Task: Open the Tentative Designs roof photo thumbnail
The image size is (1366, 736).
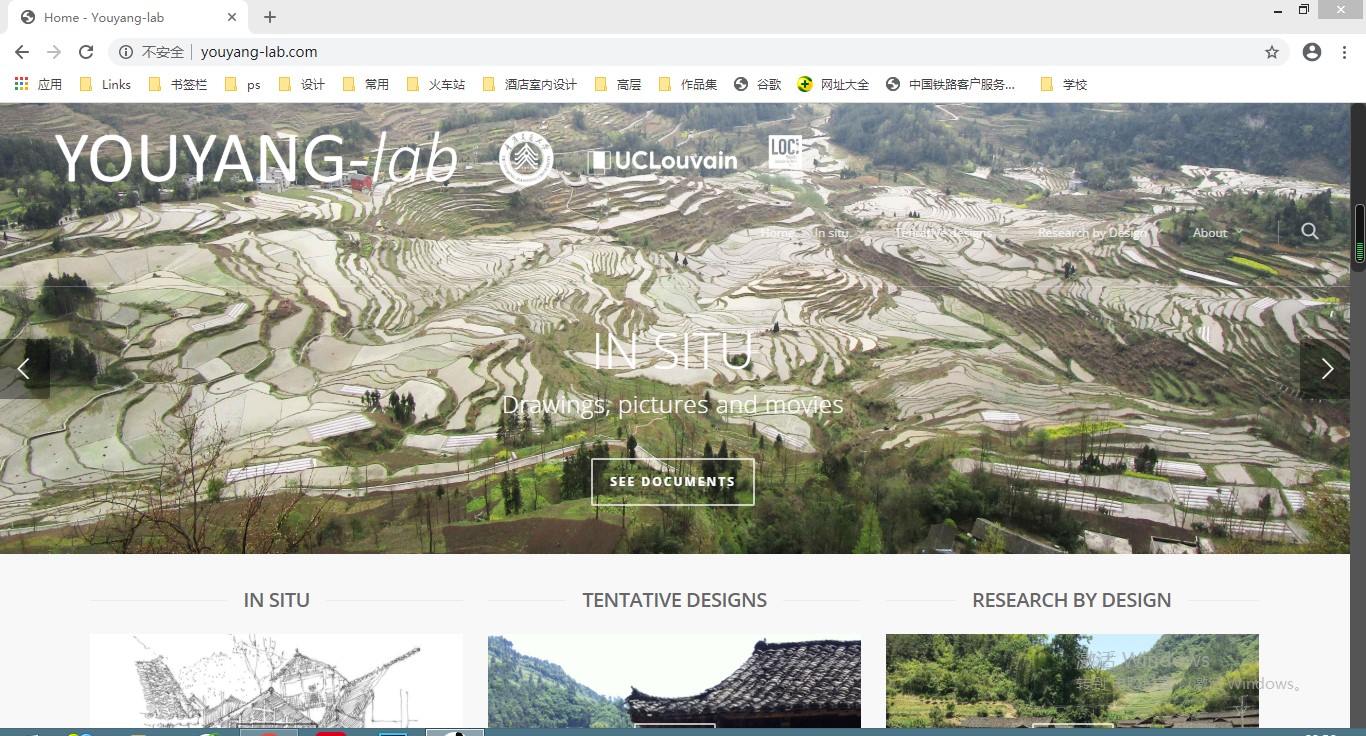Action: click(674, 681)
